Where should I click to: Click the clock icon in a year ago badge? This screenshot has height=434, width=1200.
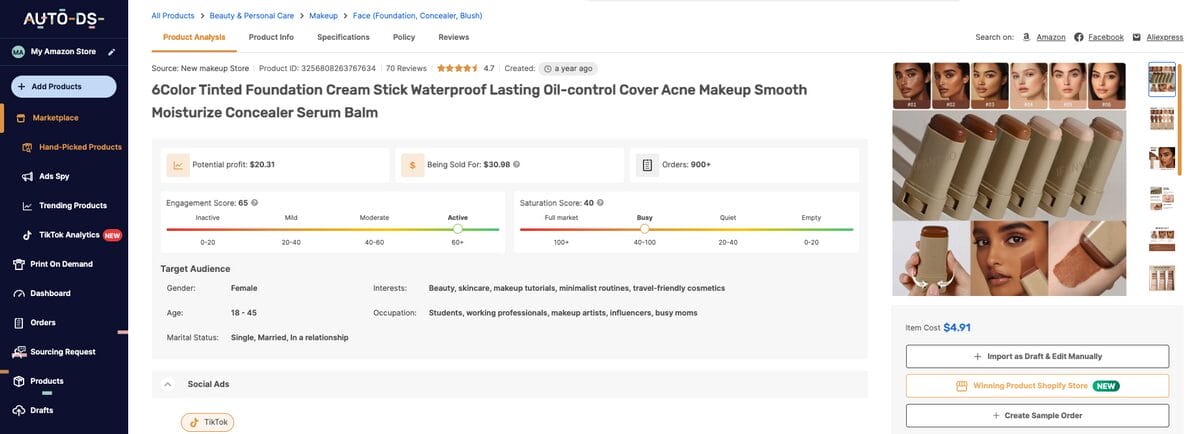[548, 68]
